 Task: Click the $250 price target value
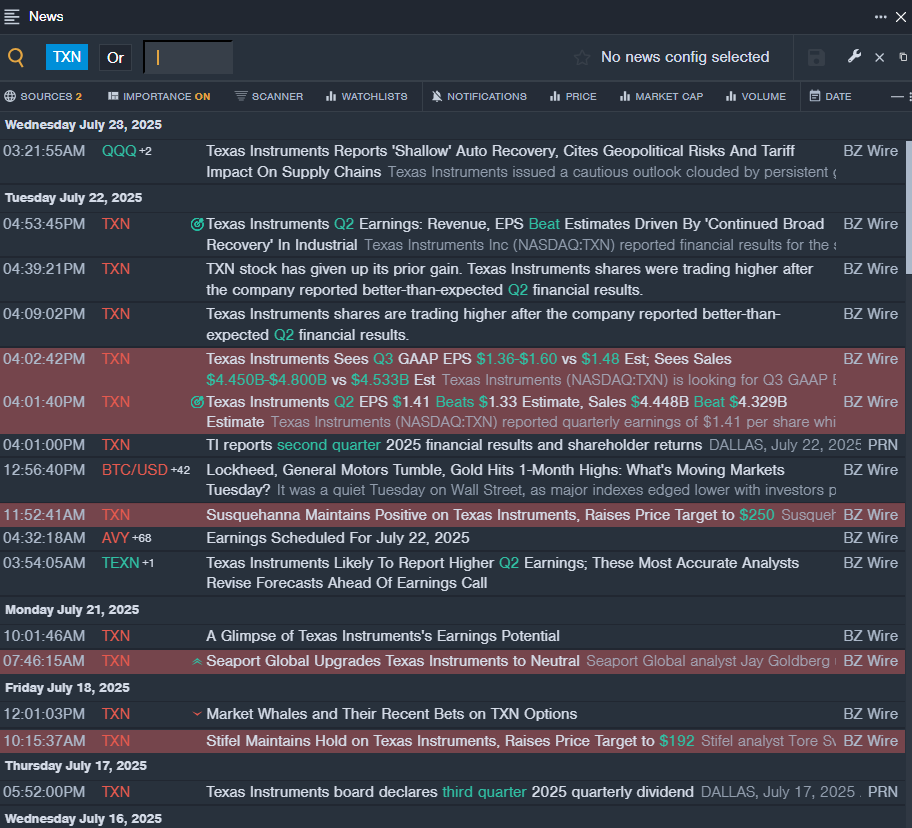click(x=757, y=515)
